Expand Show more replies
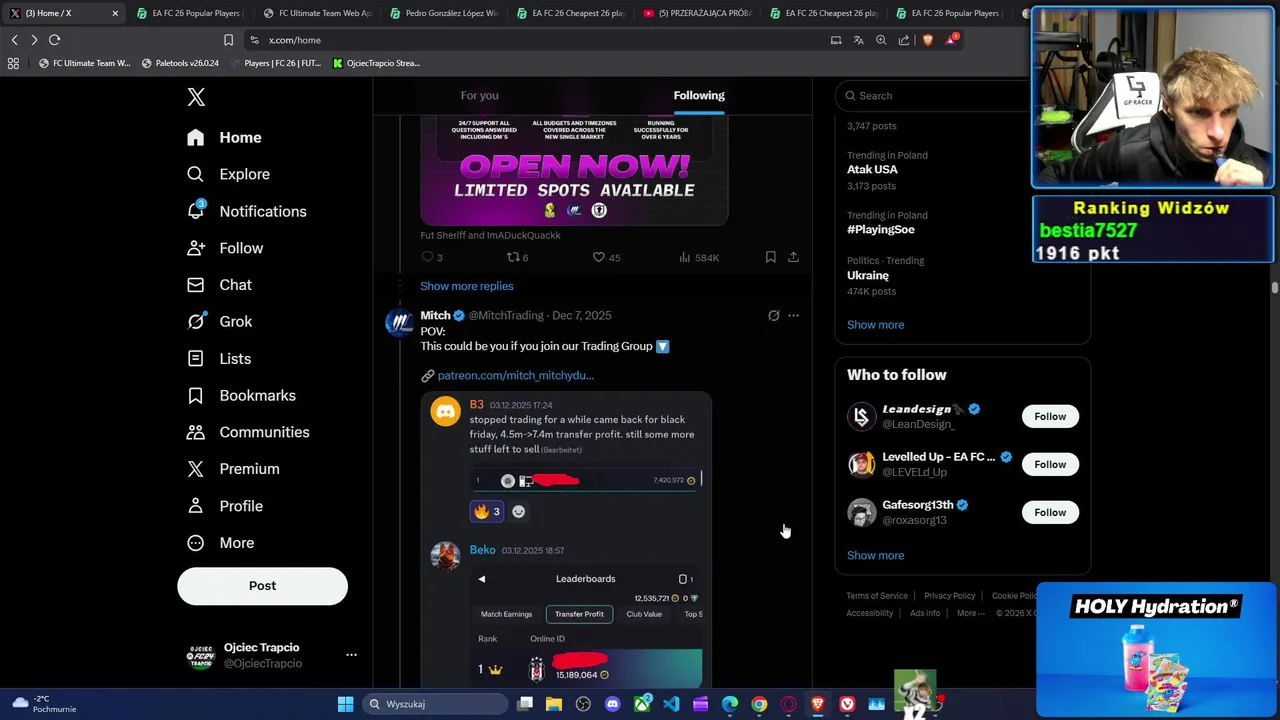1280x720 pixels. pos(467,286)
